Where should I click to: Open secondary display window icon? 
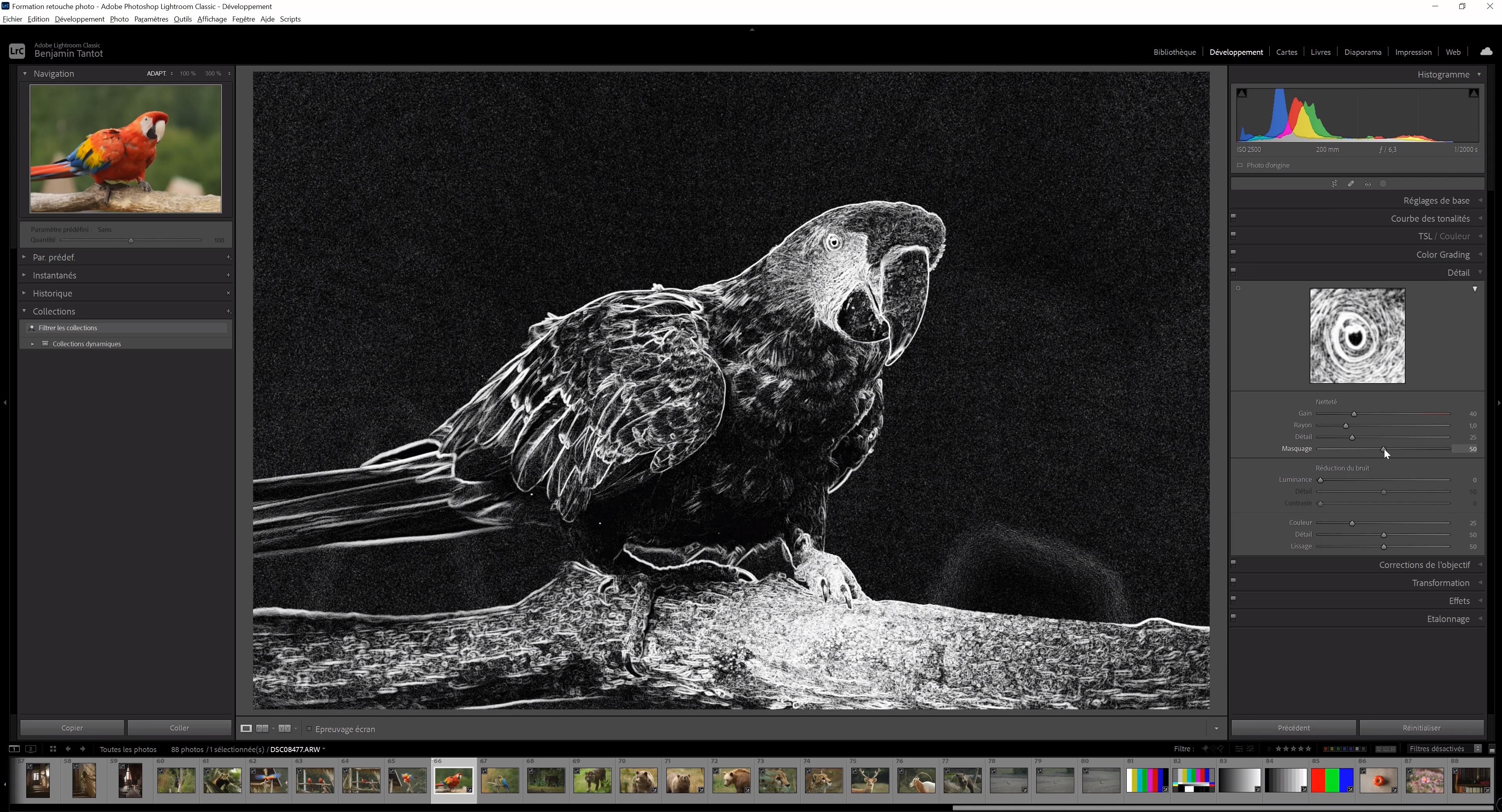pos(31,749)
